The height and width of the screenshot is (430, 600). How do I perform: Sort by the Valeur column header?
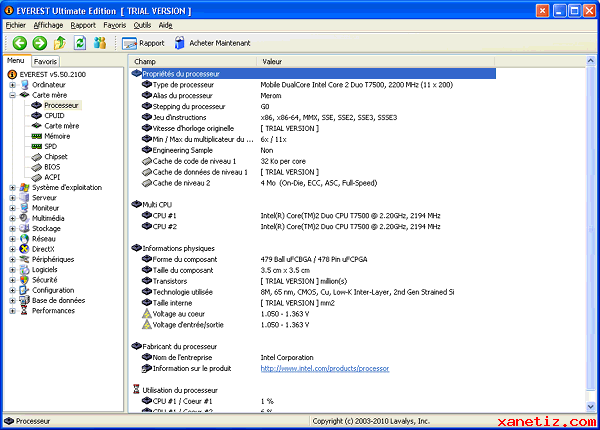pos(375,62)
